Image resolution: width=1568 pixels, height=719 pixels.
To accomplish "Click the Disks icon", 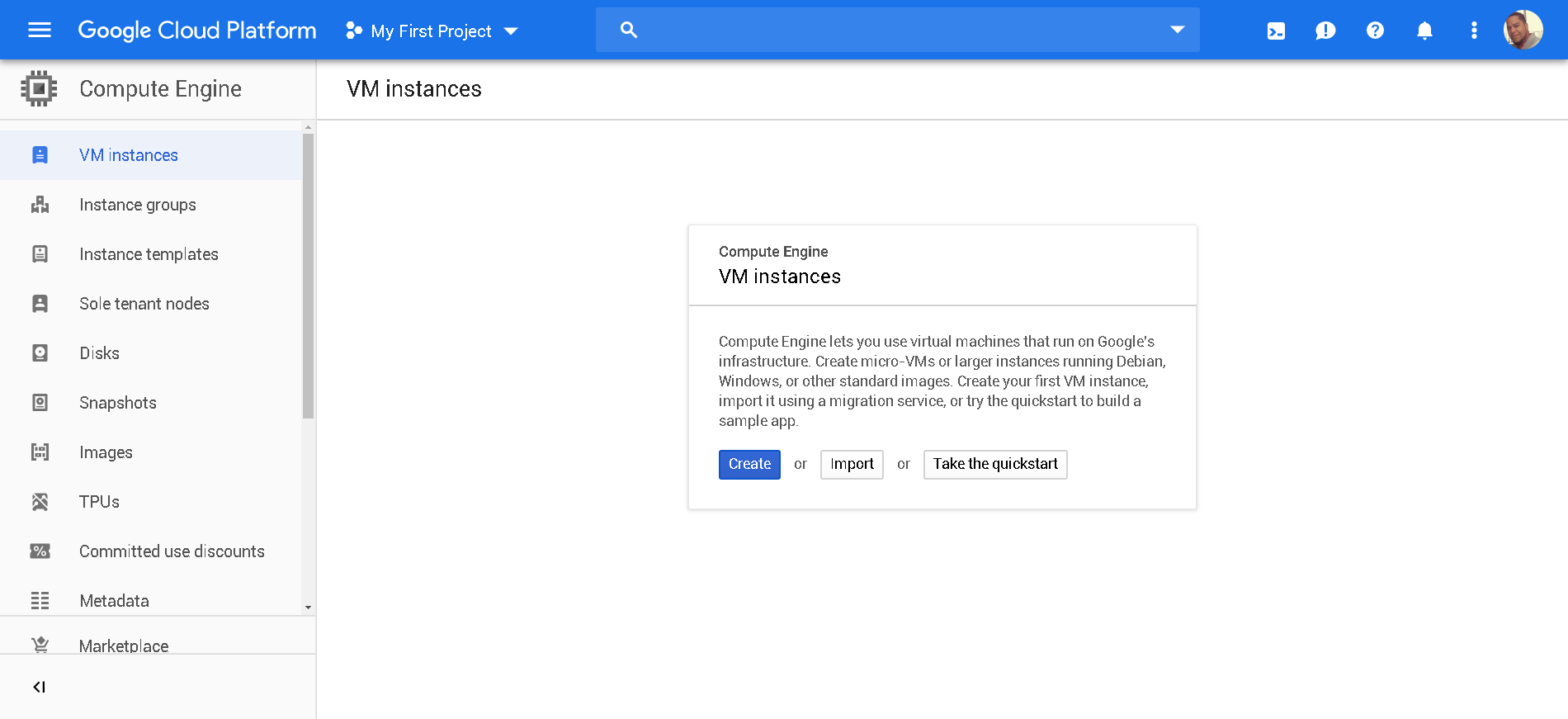I will [40, 353].
